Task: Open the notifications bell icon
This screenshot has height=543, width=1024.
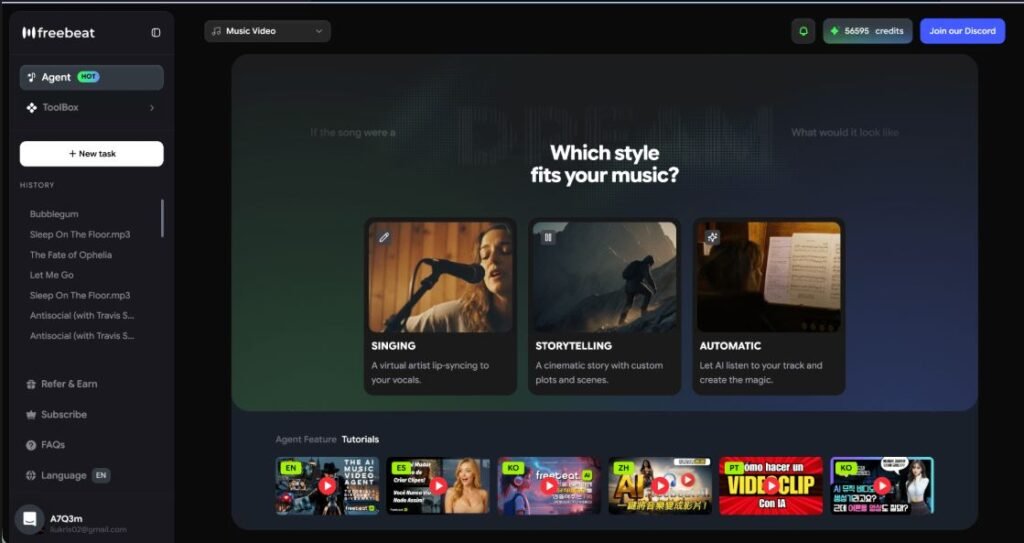Action: [803, 31]
